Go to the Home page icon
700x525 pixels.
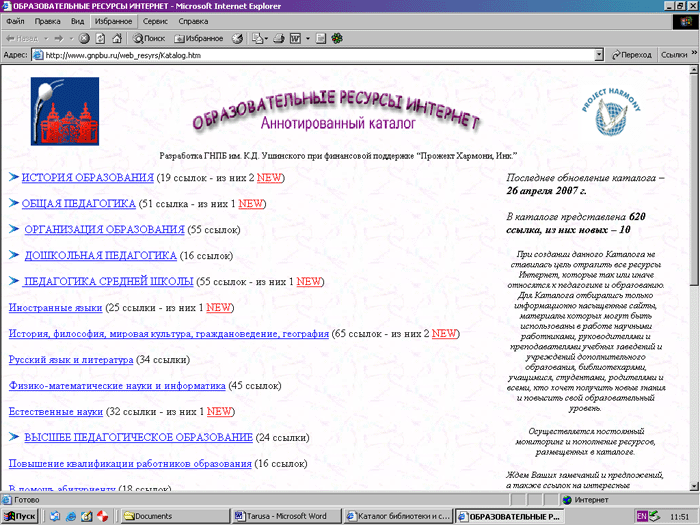(117, 38)
